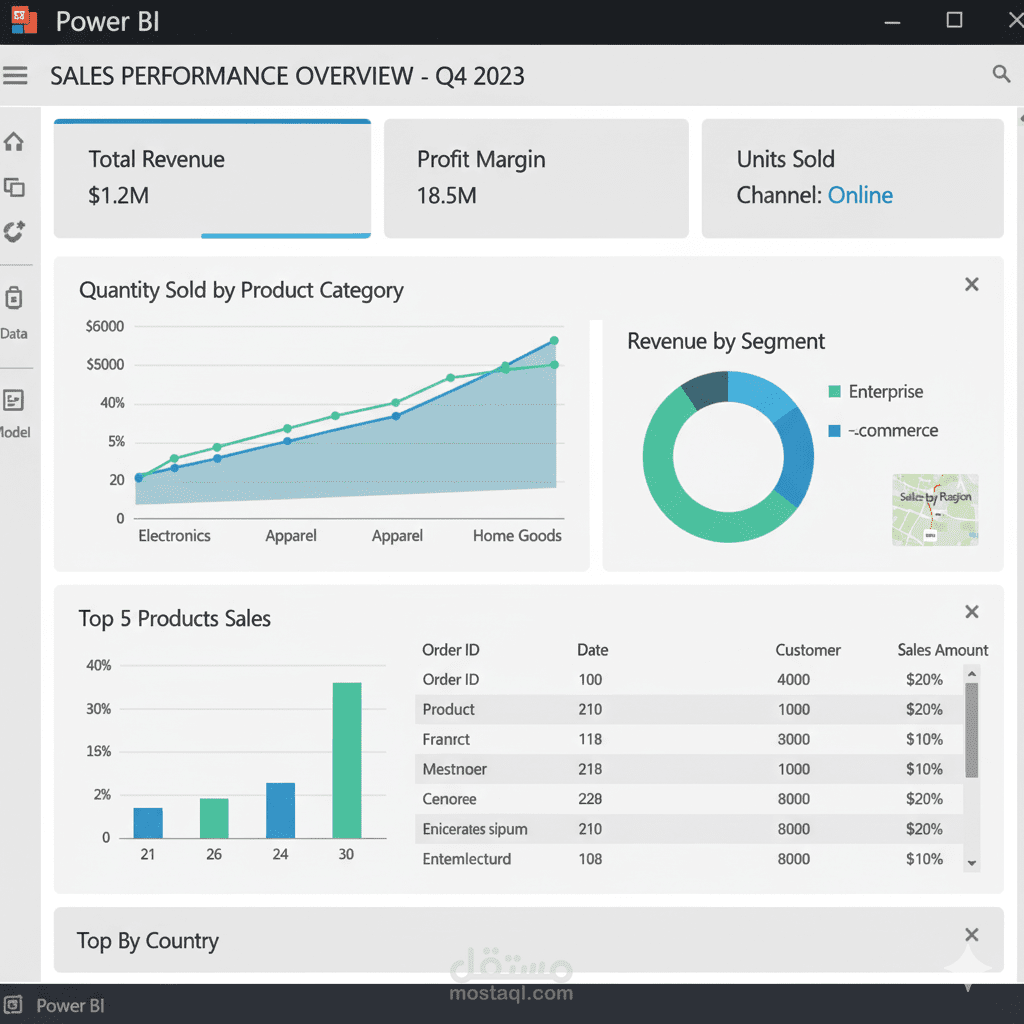The width and height of the screenshot is (1024, 1024).
Task: Click the Power BI logo in title bar
Action: click(24, 20)
